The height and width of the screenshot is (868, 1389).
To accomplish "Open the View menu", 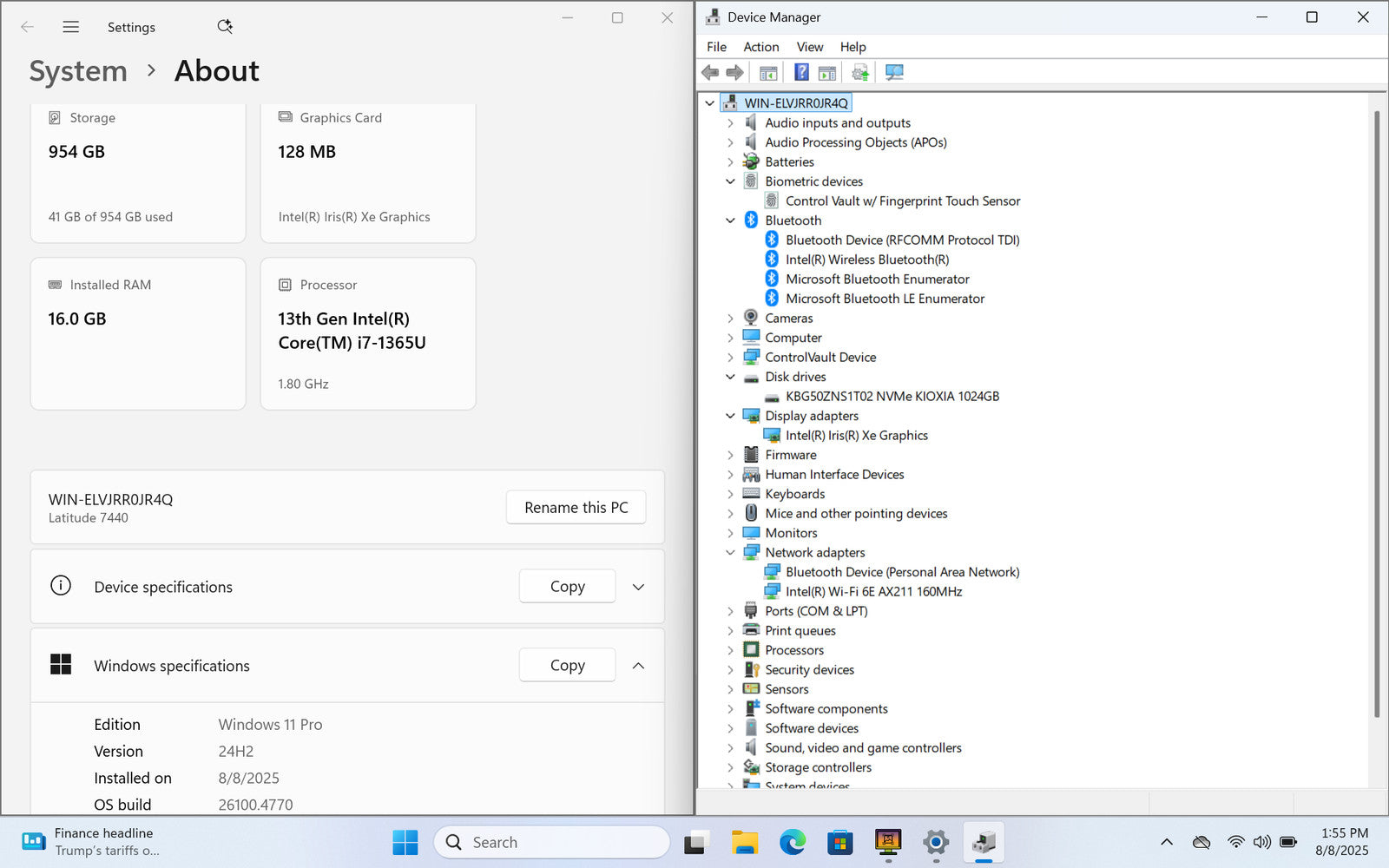I will [x=809, y=47].
